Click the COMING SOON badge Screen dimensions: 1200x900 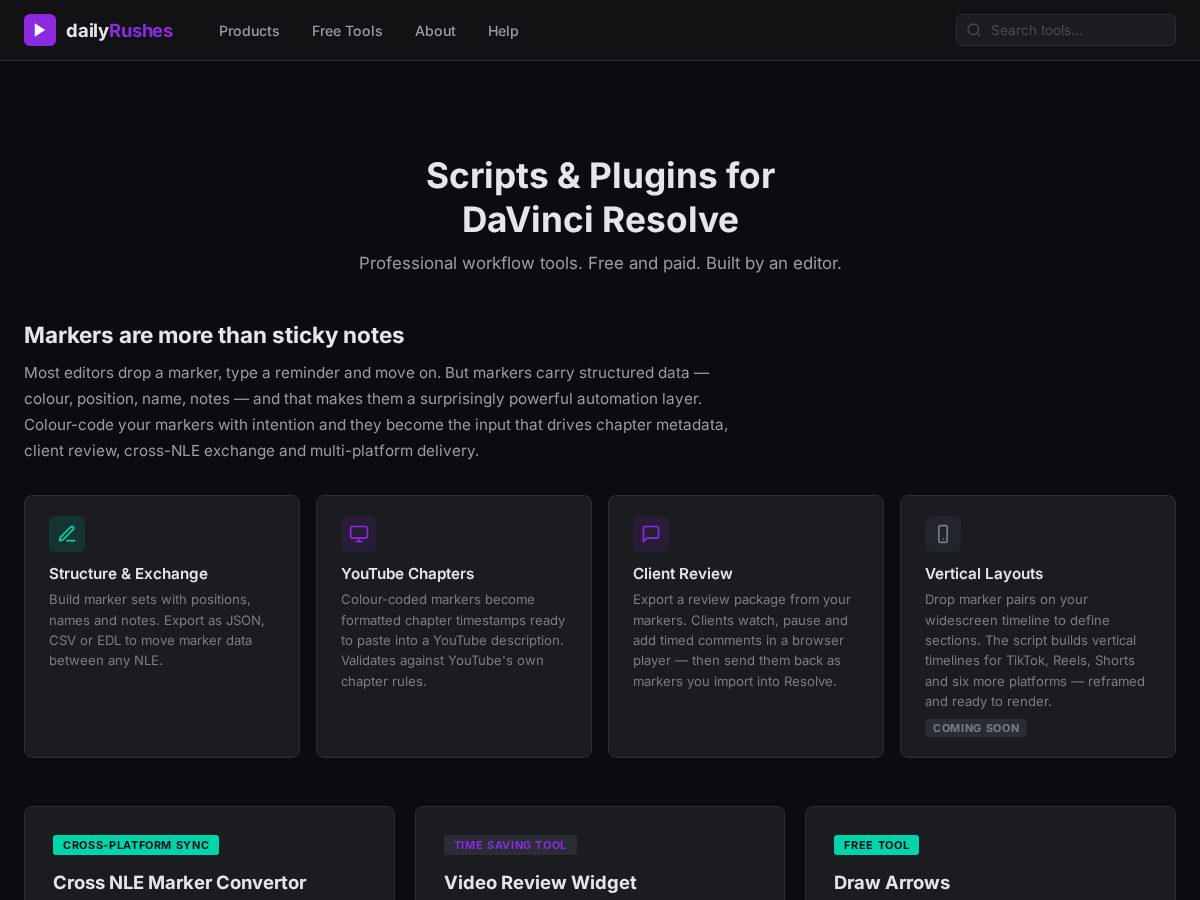point(976,728)
